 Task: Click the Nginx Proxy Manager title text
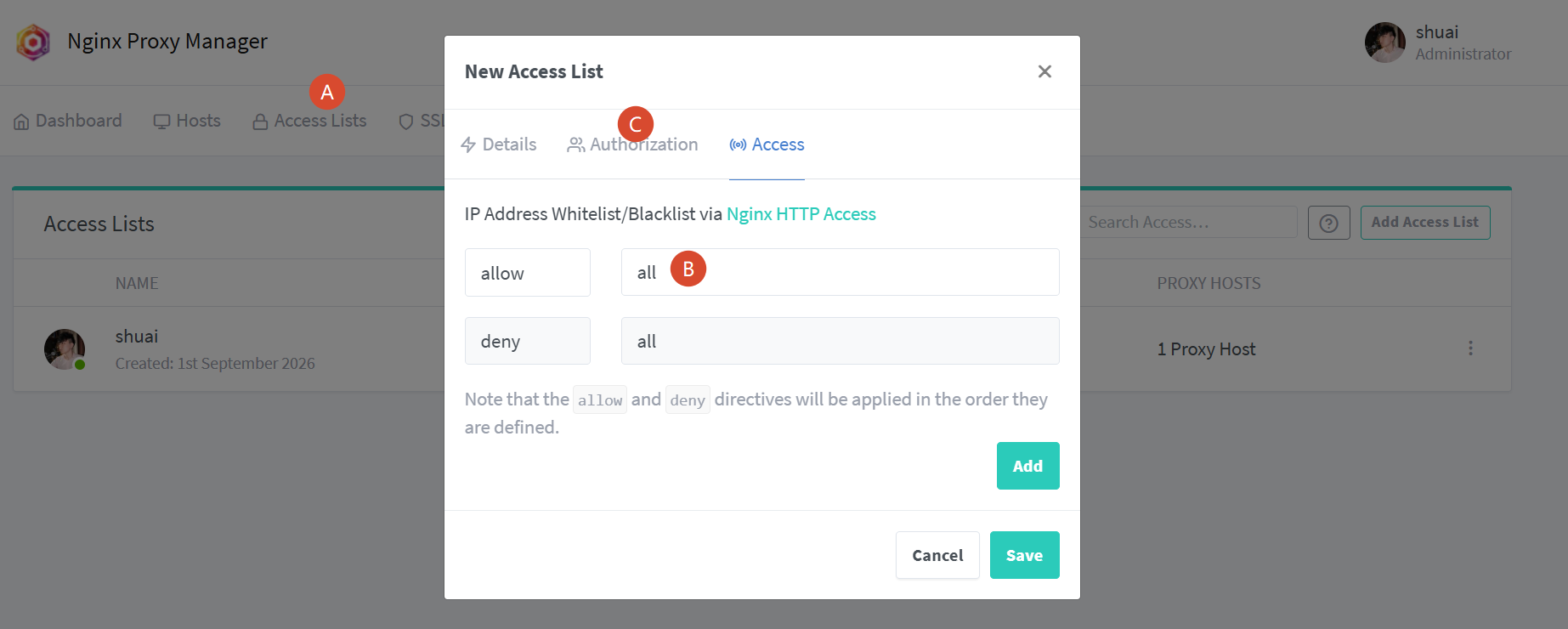(167, 42)
